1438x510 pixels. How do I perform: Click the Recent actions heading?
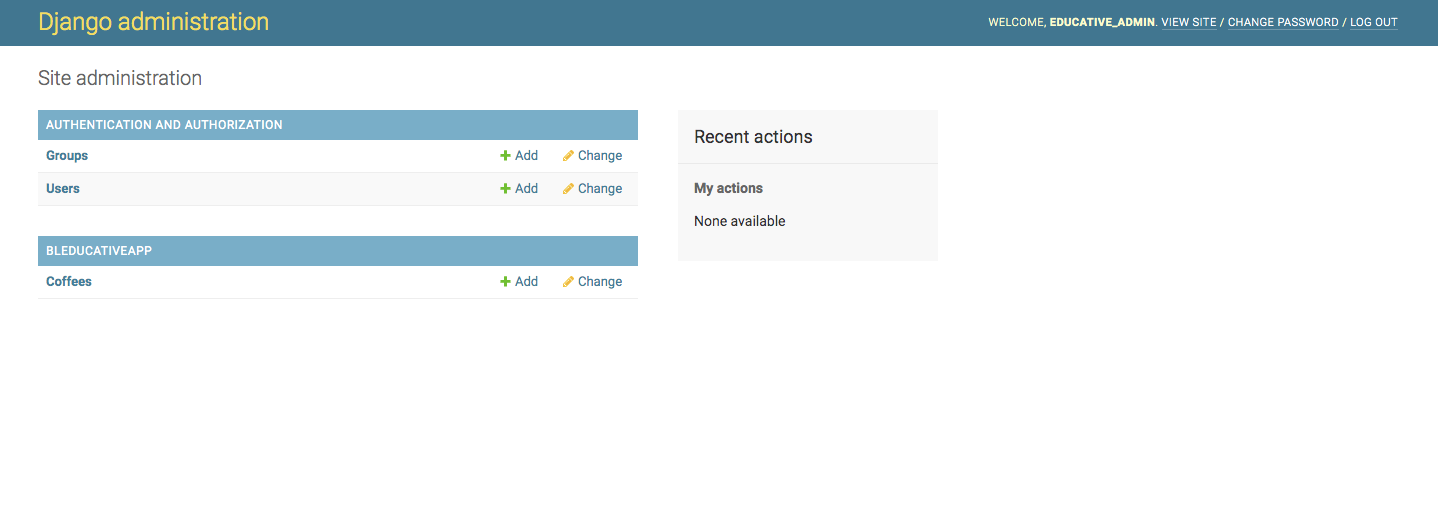click(753, 137)
